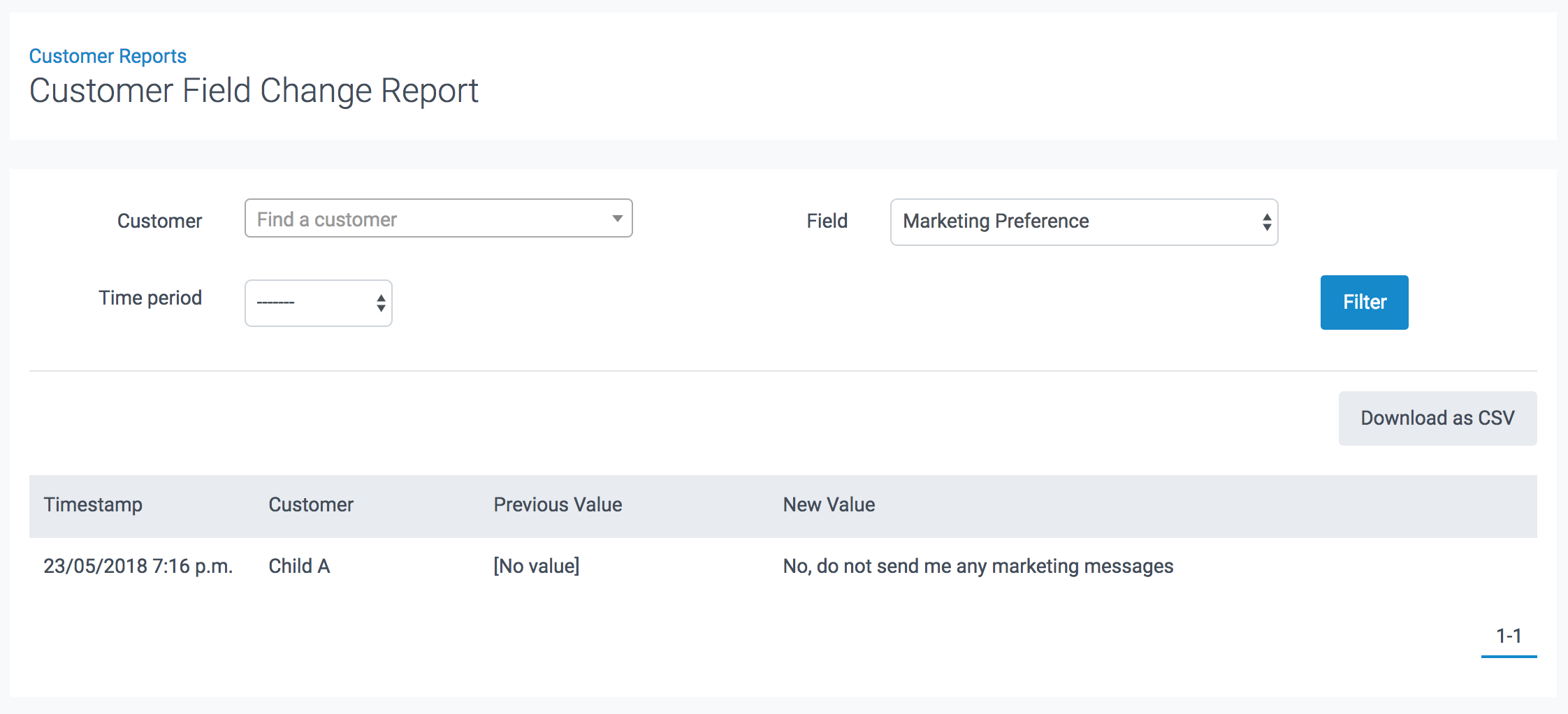1568x714 pixels.
Task: Click the New Value column header
Action: pyautogui.click(x=829, y=504)
